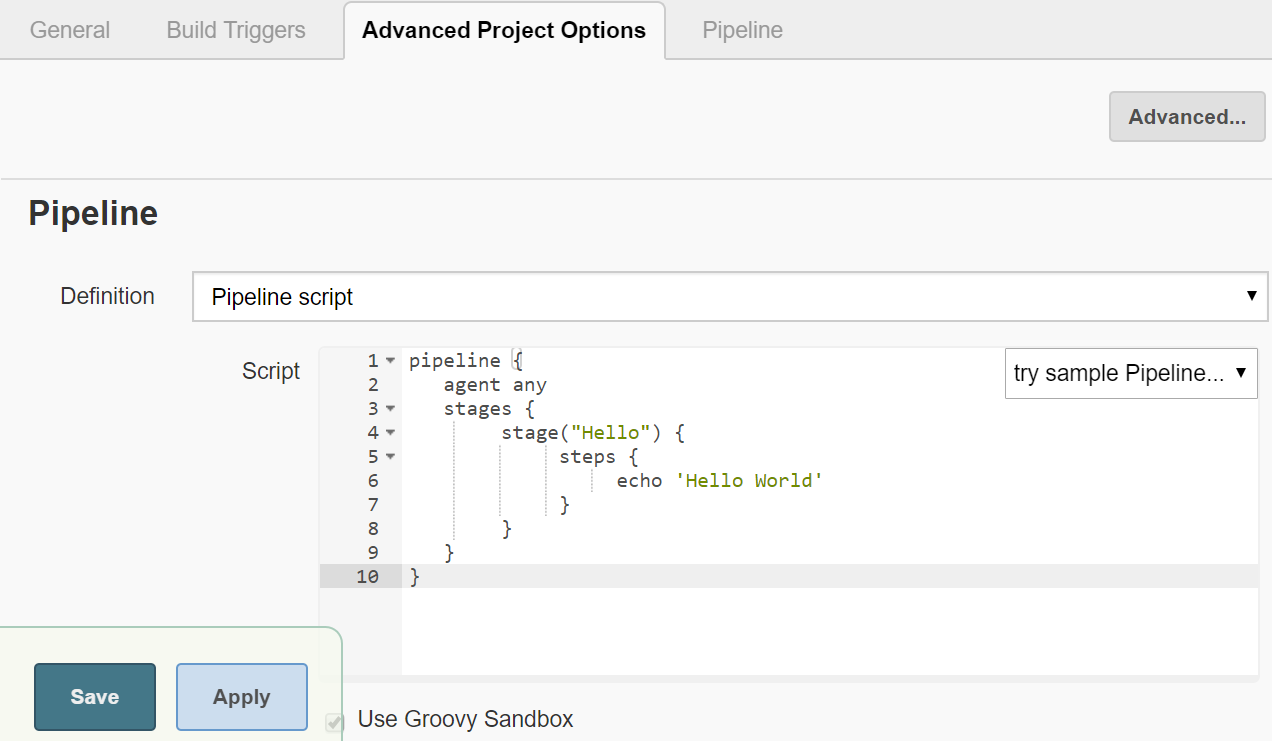1272x741 pixels.
Task: Switch to the General tab
Action: 70,30
